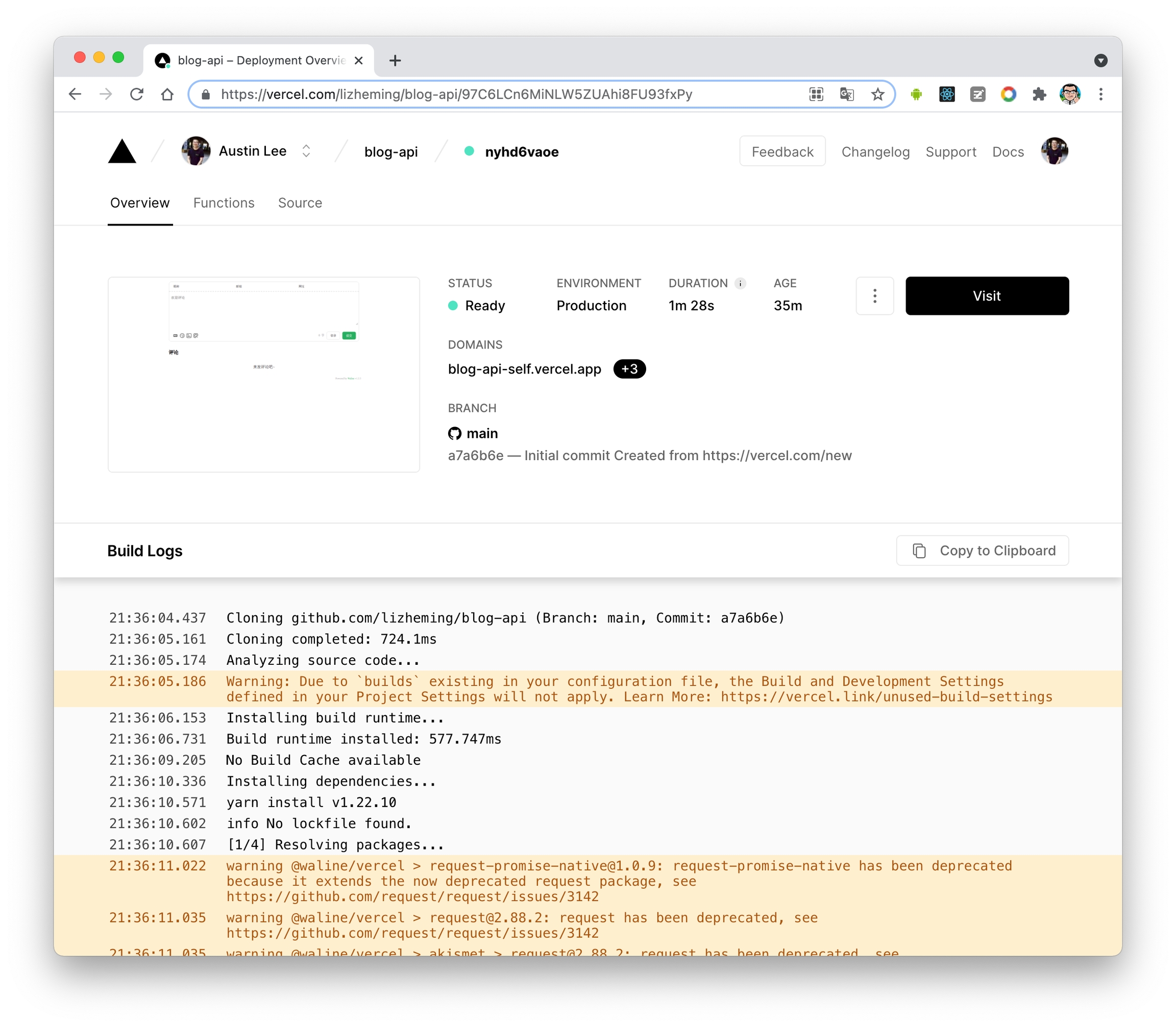Open Chrome's three-dot menu
The image size is (1176, 1027).
click(x=1100, y=94)
